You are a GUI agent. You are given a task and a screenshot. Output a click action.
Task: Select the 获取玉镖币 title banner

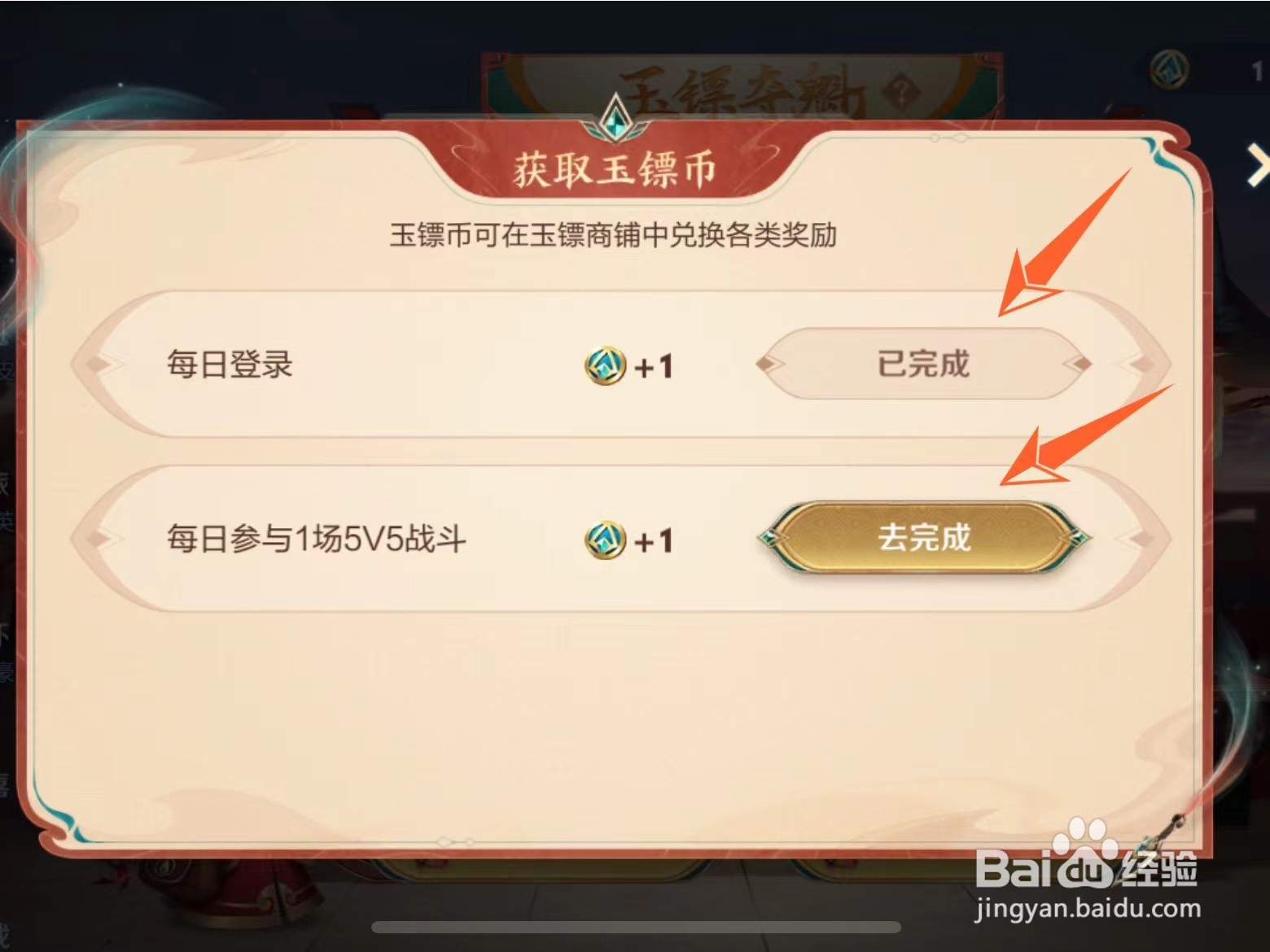click(x=615, y=169)
